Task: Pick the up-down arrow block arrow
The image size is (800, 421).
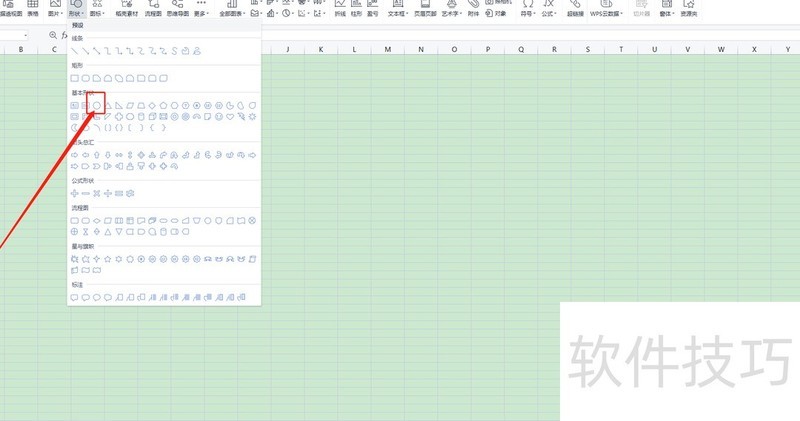Action: tap(130, 155)
